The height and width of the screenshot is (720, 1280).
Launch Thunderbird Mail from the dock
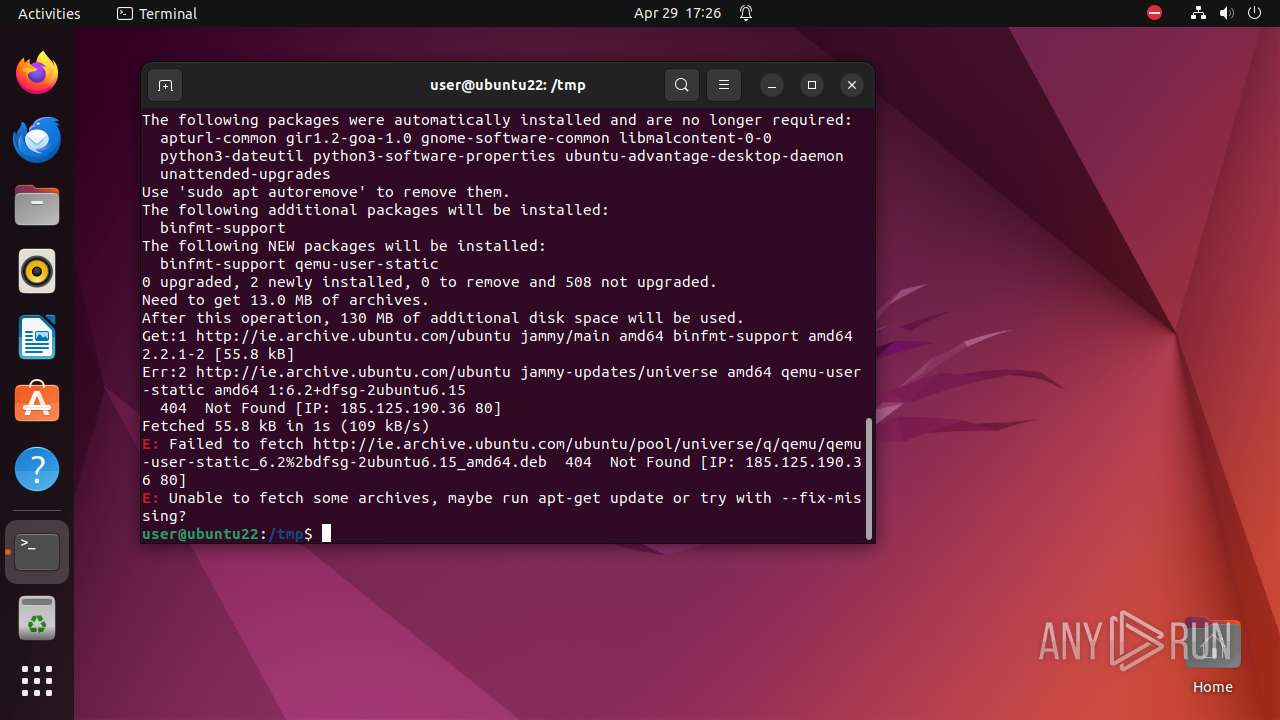(x=37, y=139)
